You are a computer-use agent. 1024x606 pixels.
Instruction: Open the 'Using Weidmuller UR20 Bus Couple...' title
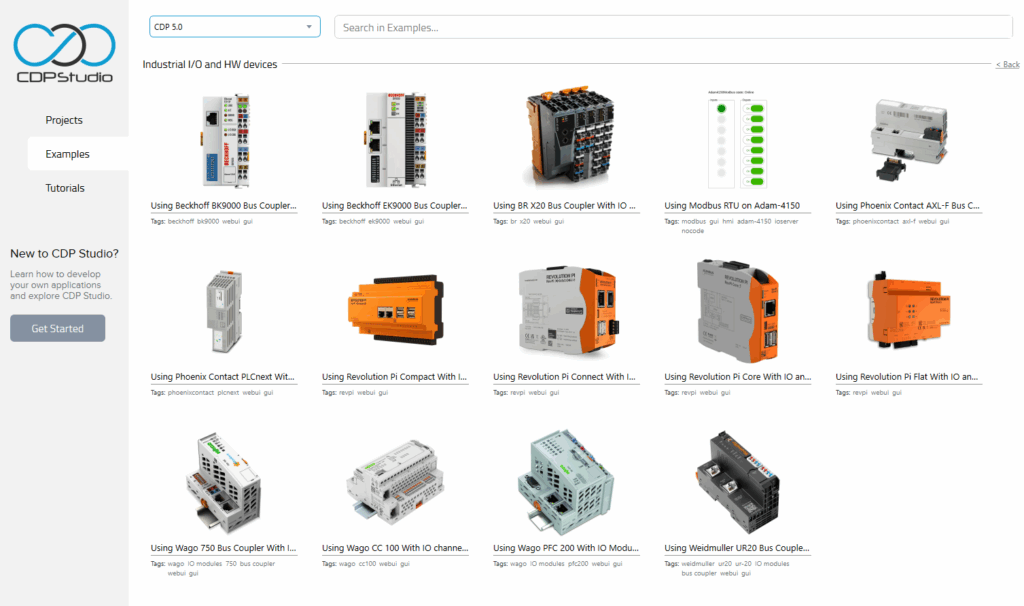click(x=737, y=548)
